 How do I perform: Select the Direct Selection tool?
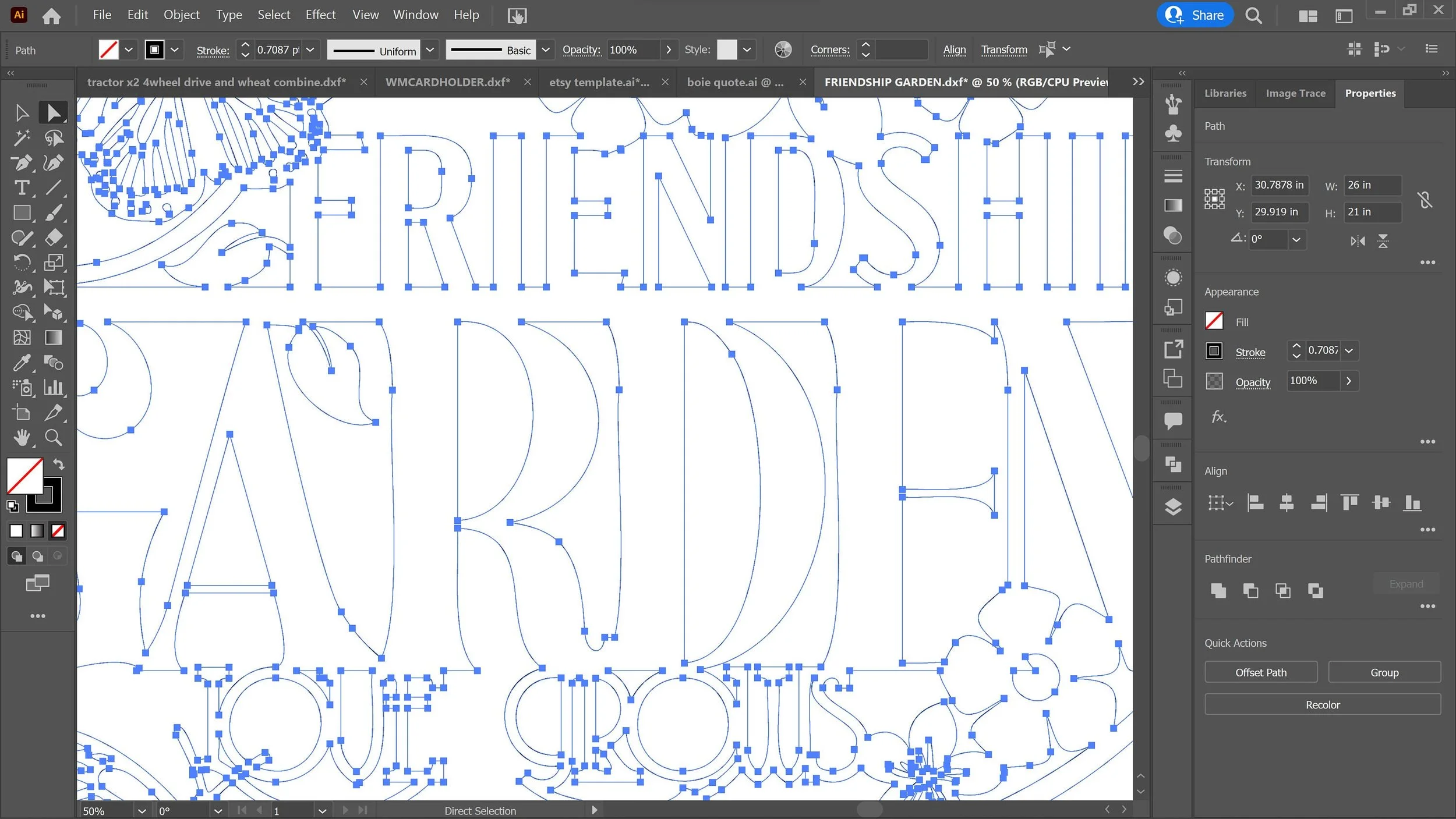54,112
